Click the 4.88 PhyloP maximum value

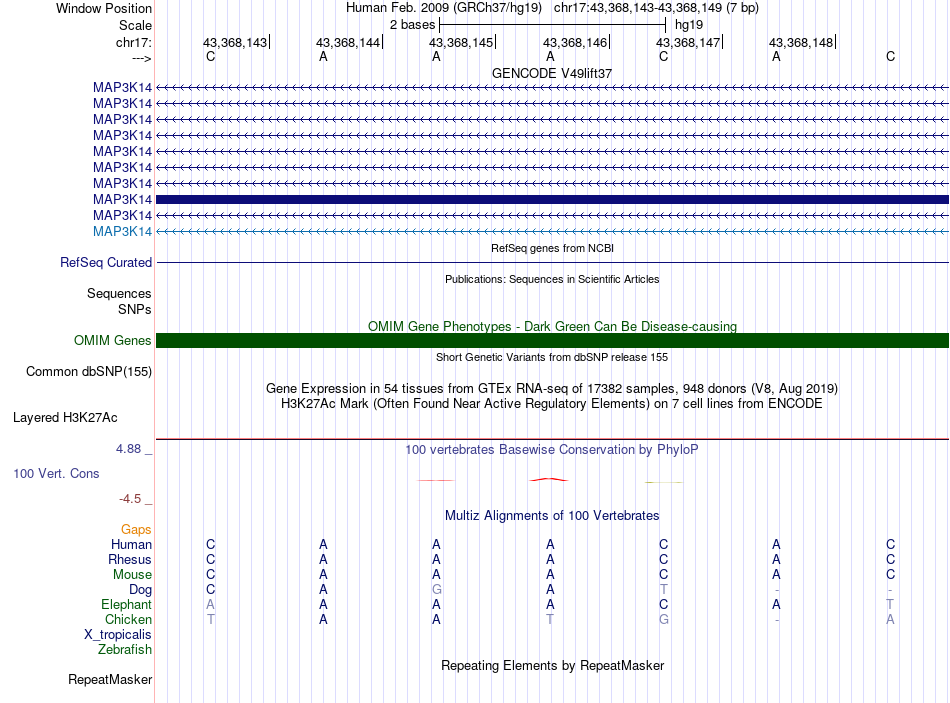click(128, 449)
